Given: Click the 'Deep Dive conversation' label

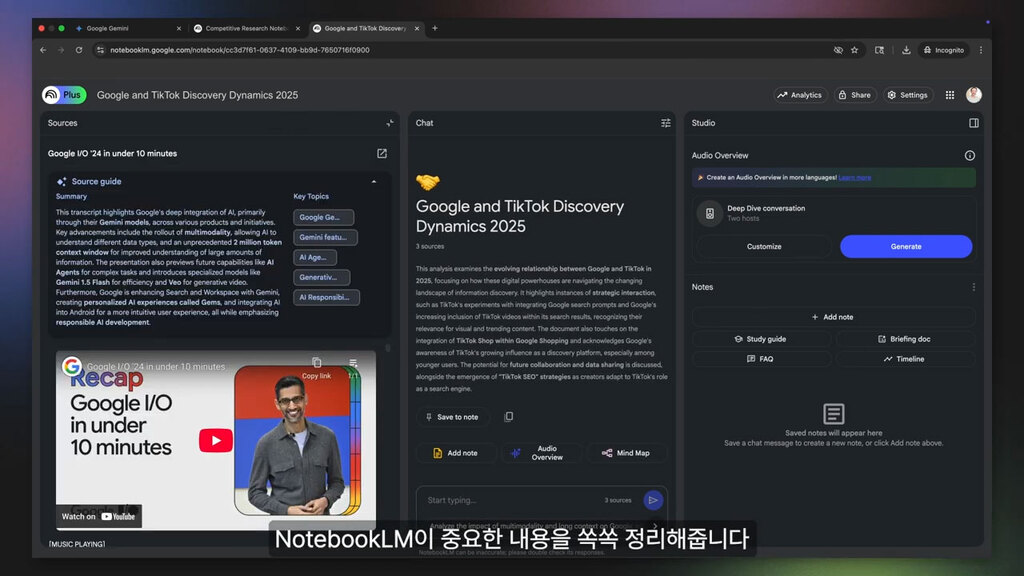Looking at the screenshot, I should click(x=766, y=208).
